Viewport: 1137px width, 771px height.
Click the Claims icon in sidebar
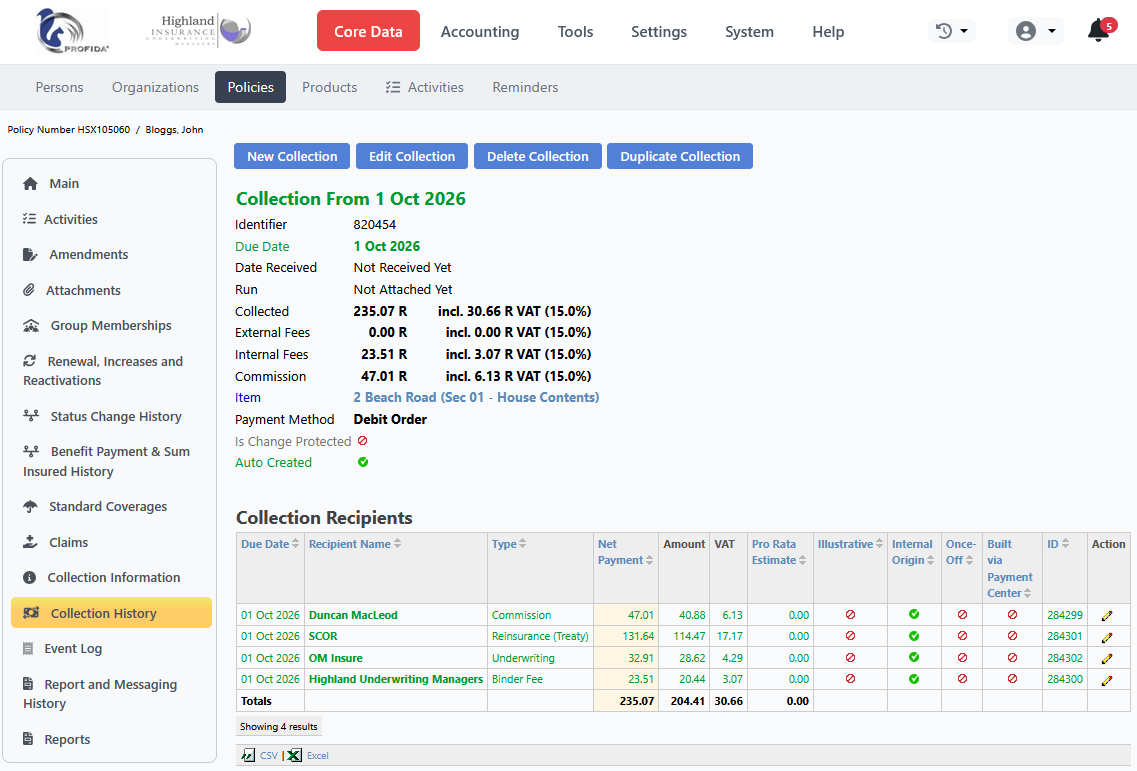[30, 542]
